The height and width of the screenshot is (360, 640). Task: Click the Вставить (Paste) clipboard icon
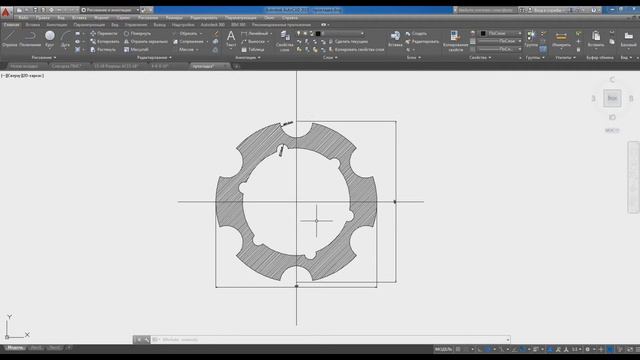596,39
